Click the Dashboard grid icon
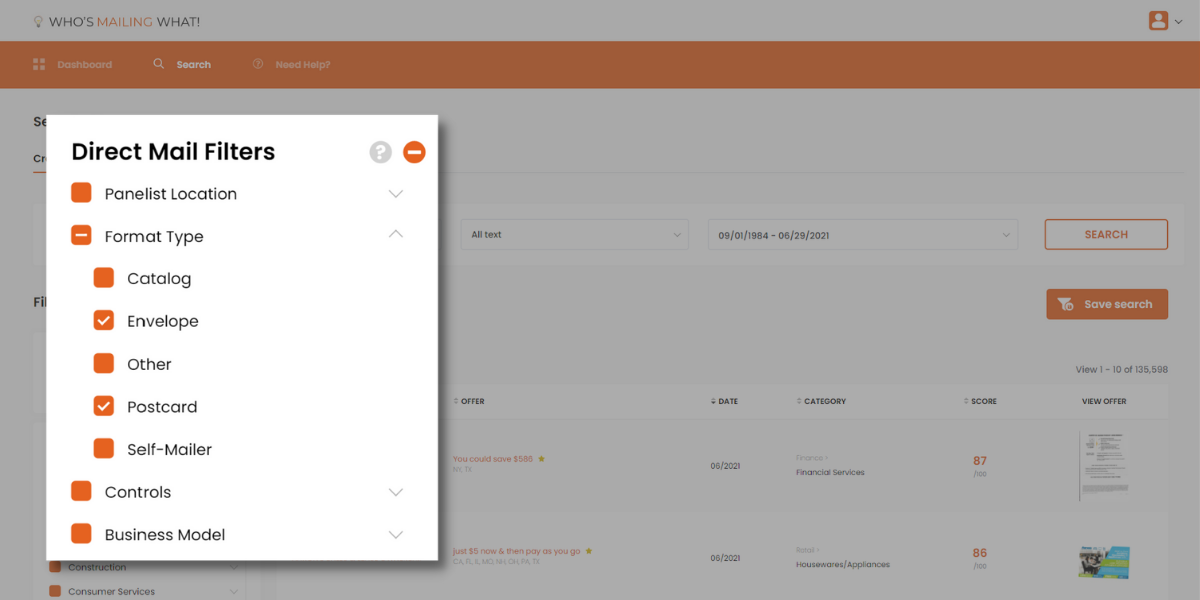Screen dimensions: 1200x600 tap(39, 65)
